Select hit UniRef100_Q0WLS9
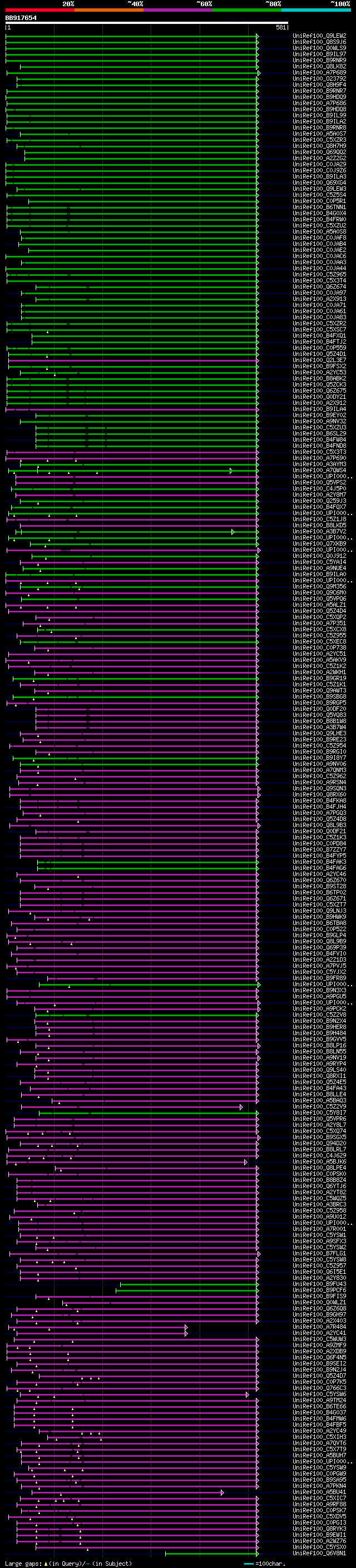 (319, 48)
